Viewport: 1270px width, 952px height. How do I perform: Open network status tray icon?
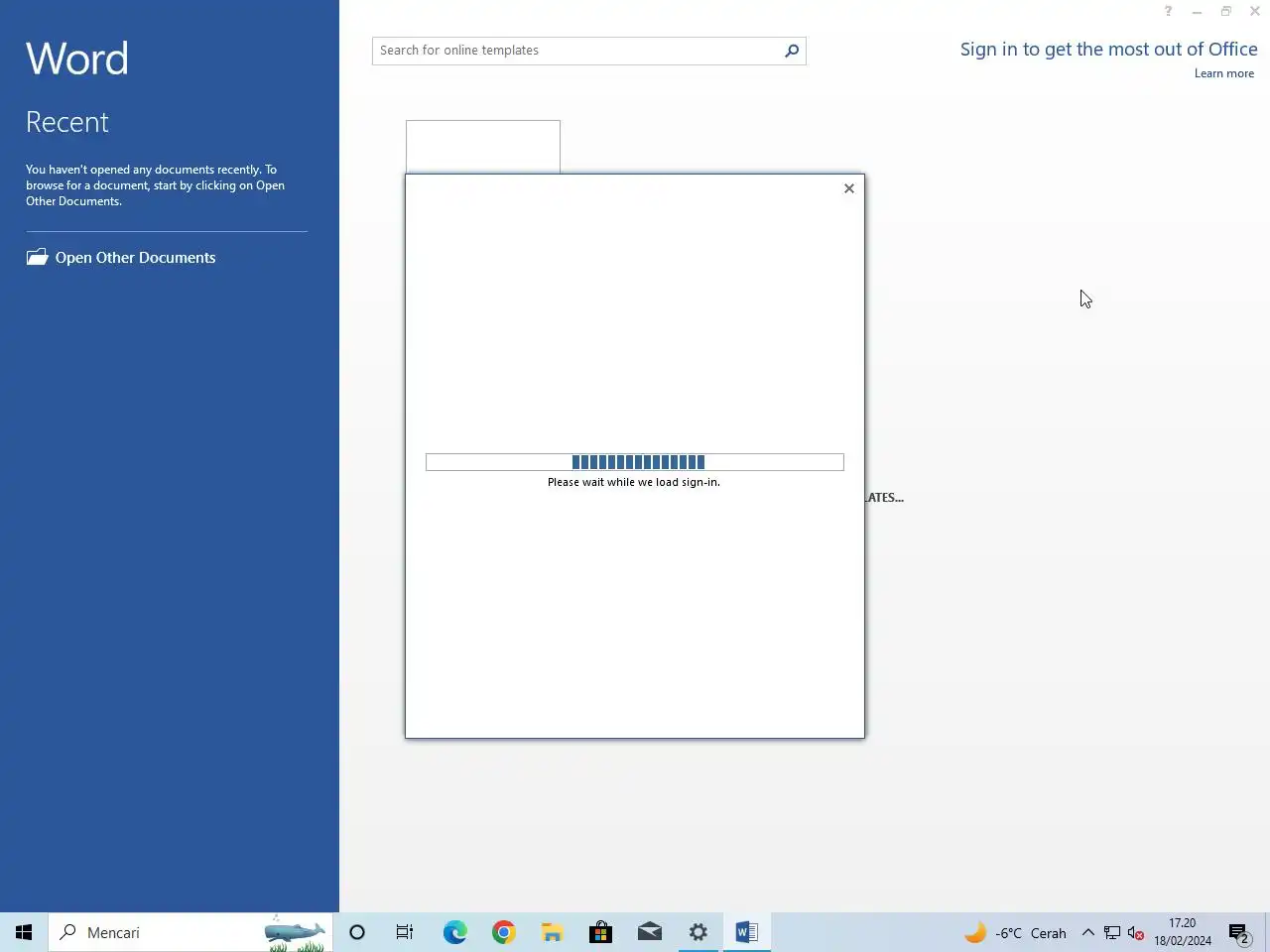coord(1112,933)
